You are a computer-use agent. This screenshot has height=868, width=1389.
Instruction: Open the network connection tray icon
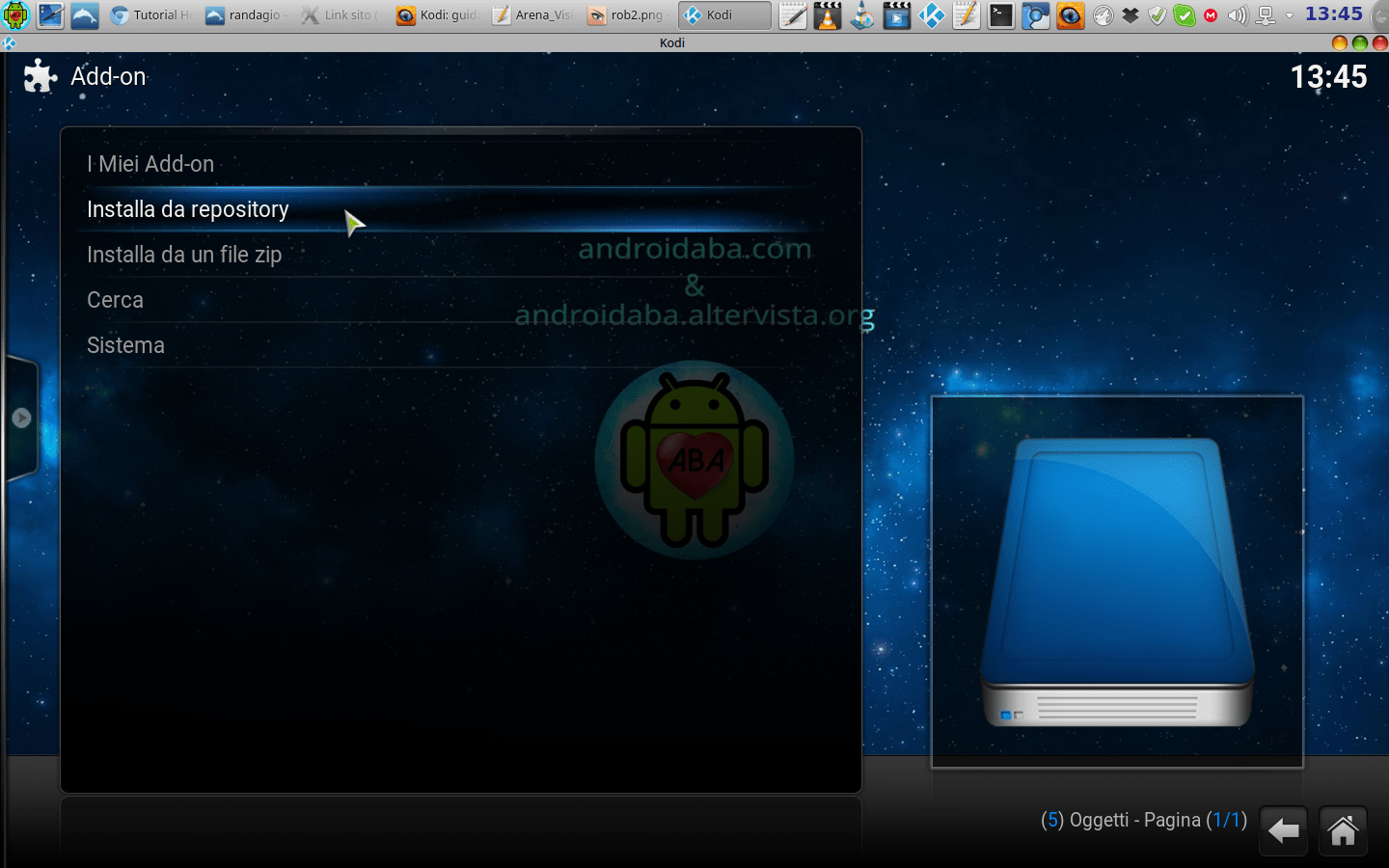(x=1266, y=14)
